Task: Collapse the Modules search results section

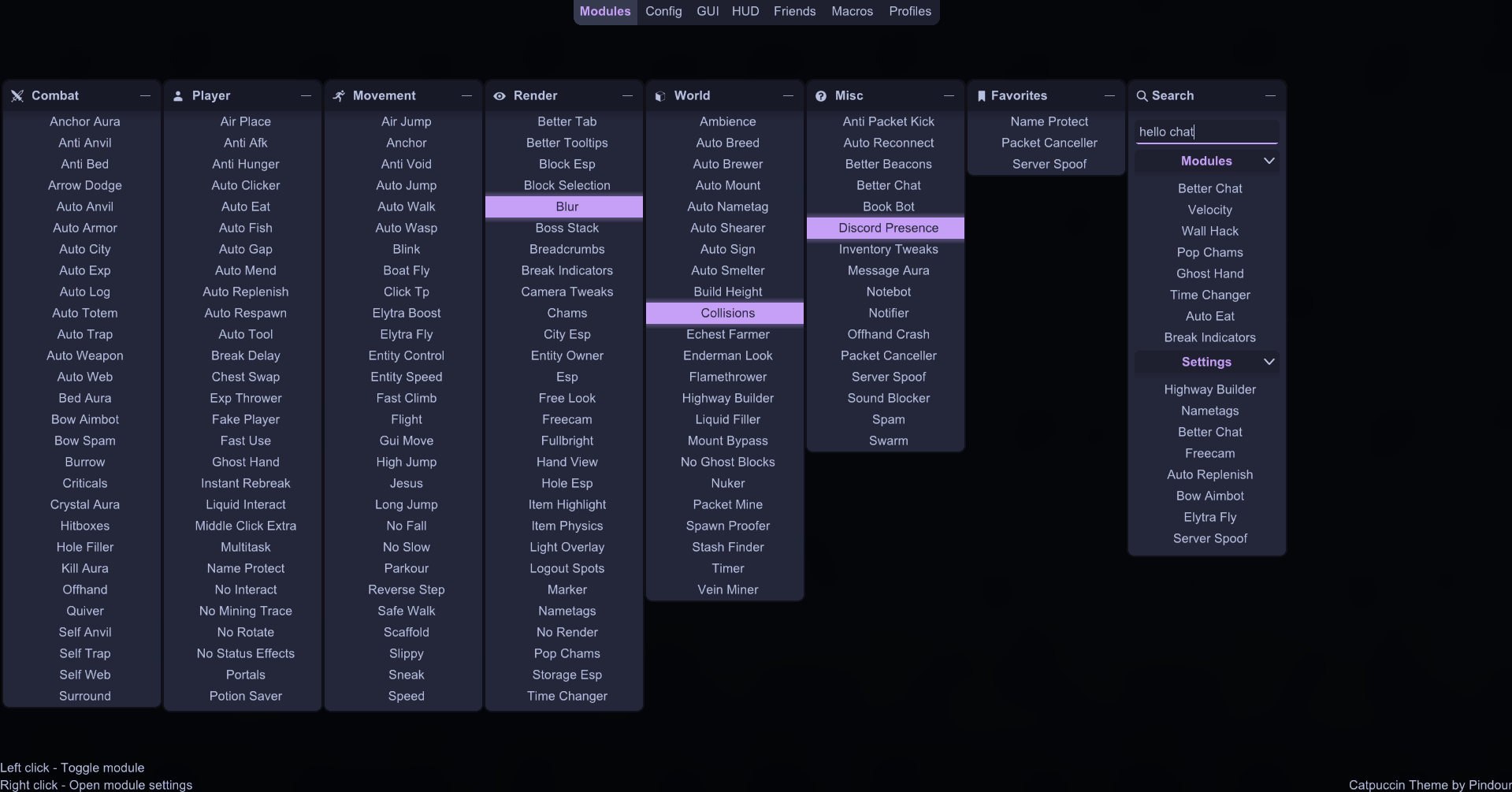Action: [1269, 161]
